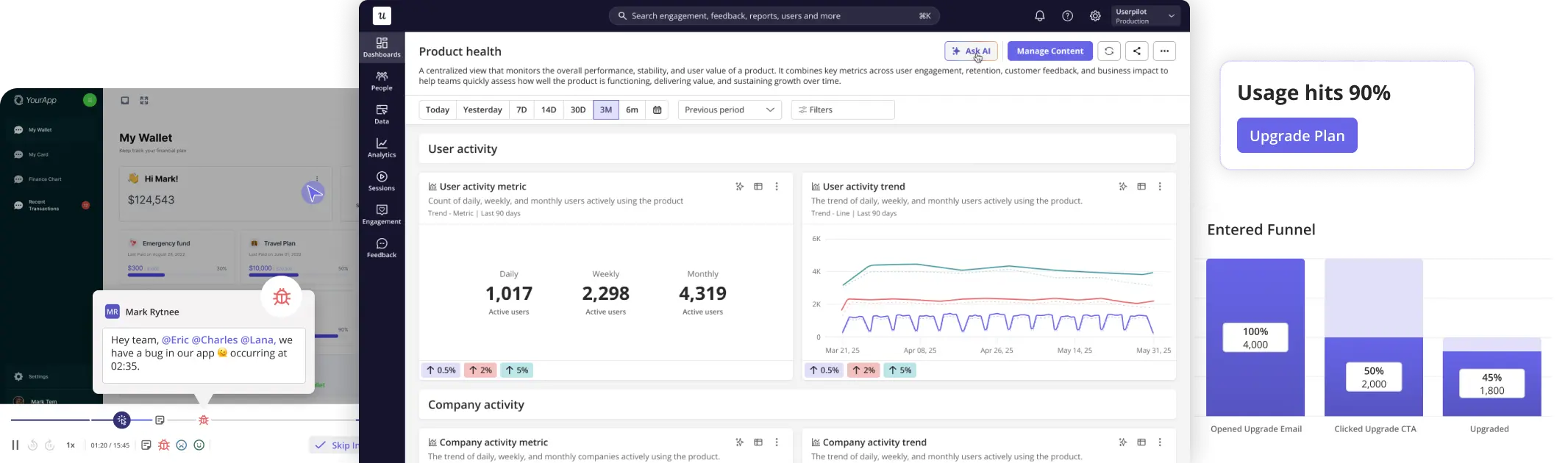
Task: Select the 7D time range
Action: click(521, 110)
